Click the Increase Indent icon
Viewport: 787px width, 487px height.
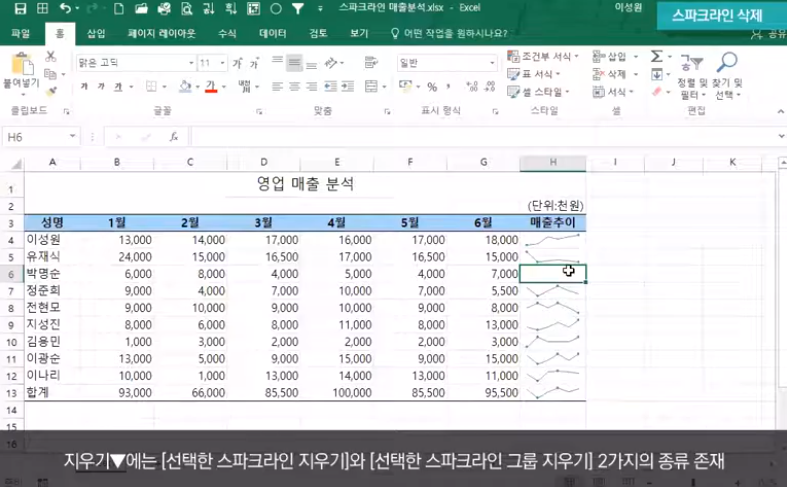pos(348,86)
